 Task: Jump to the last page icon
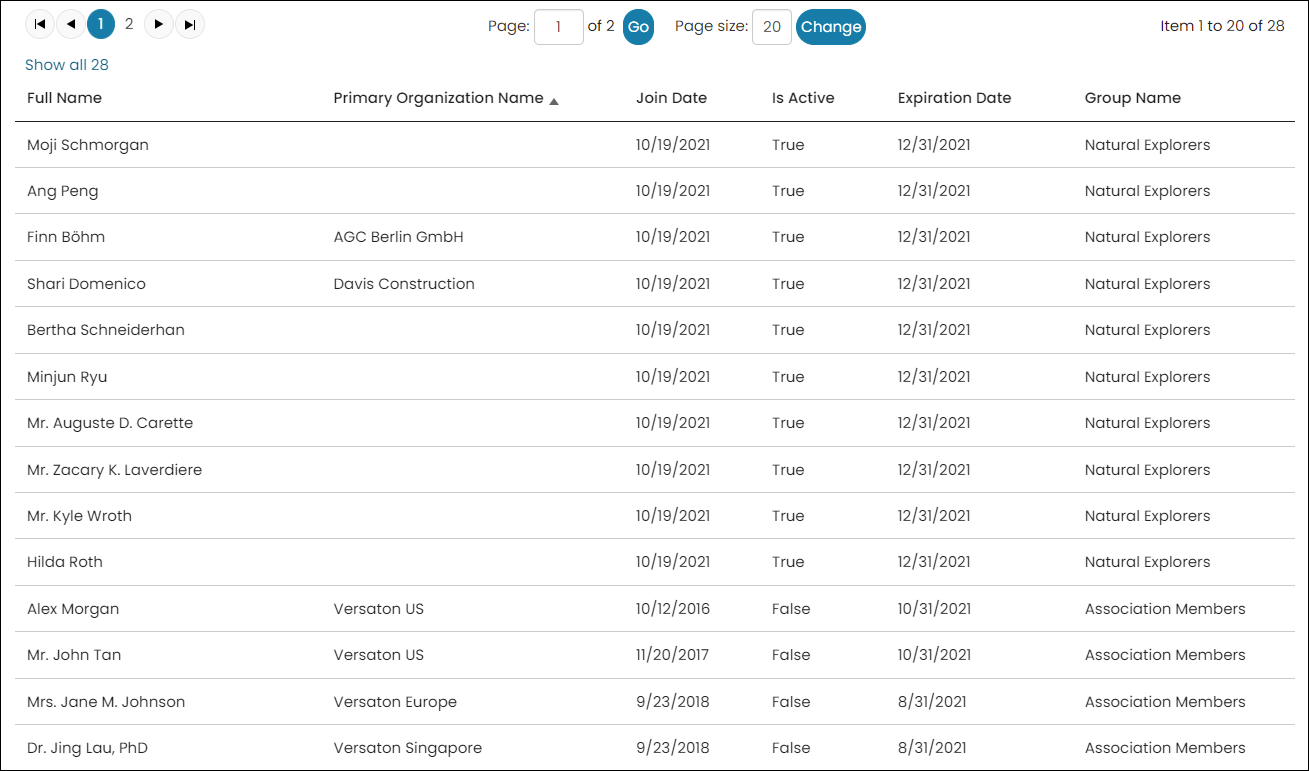point(190,24)
